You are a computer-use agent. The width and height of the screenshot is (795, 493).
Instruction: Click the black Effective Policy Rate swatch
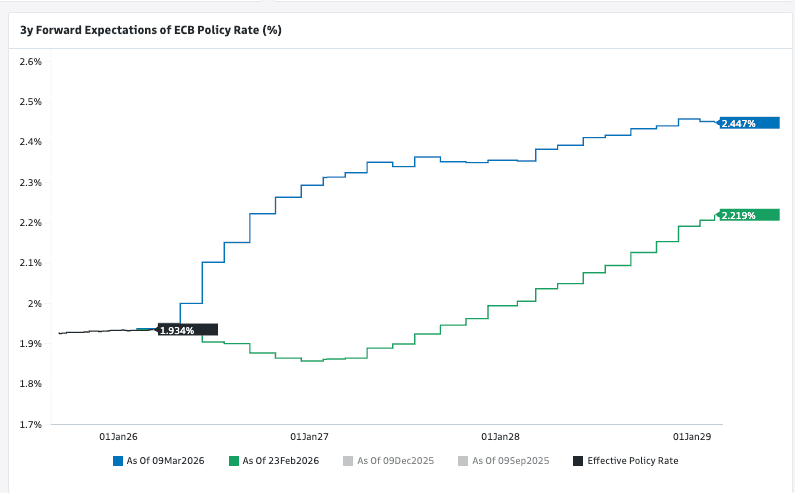click(577, 461)
